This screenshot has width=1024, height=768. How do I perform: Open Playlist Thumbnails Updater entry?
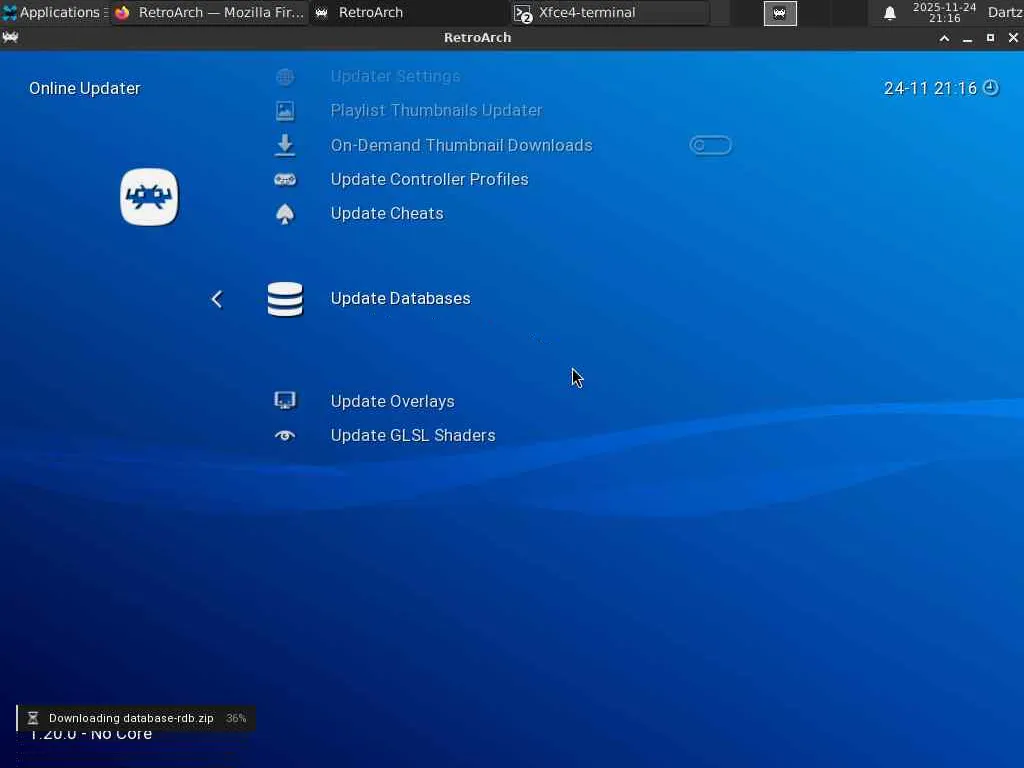(436, 110)
